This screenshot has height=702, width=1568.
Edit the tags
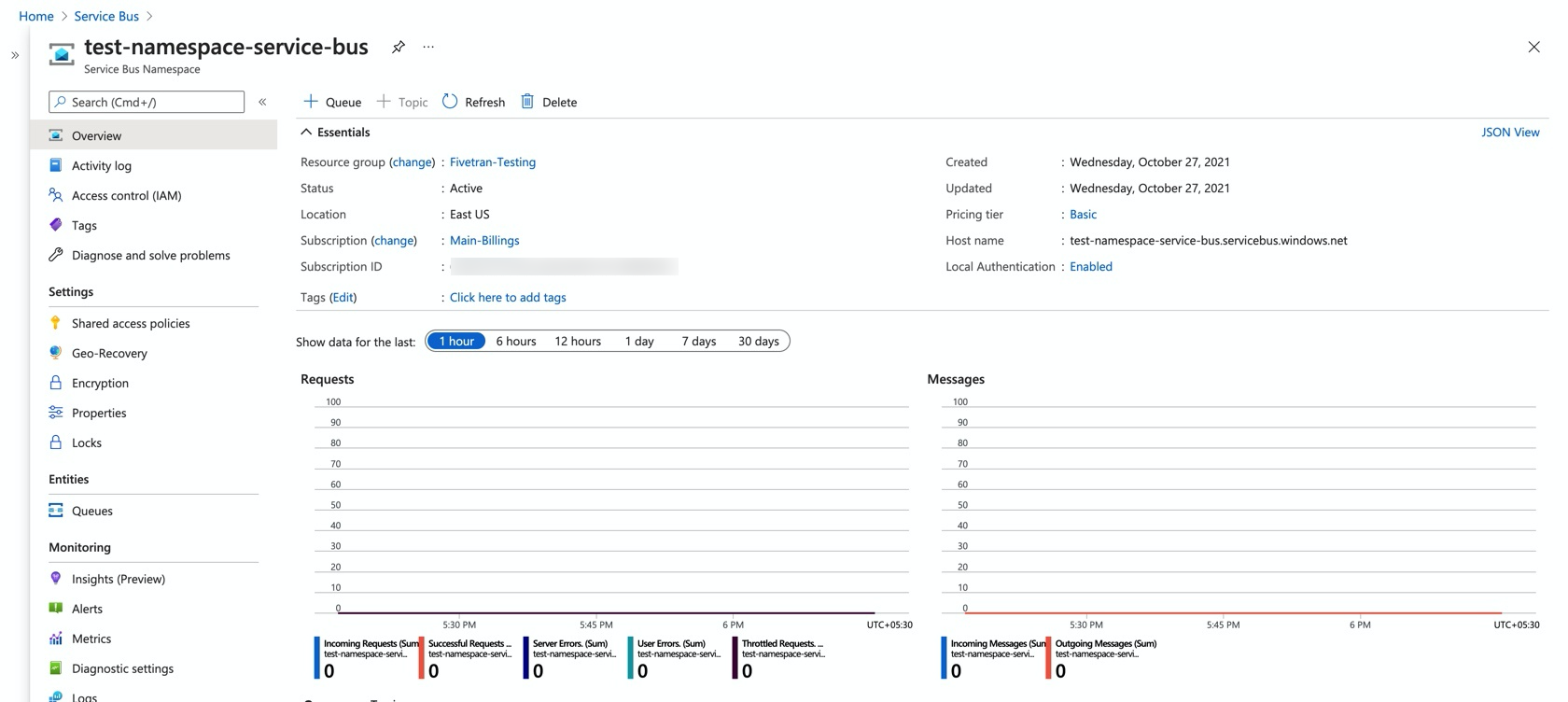tap(343, 298)
